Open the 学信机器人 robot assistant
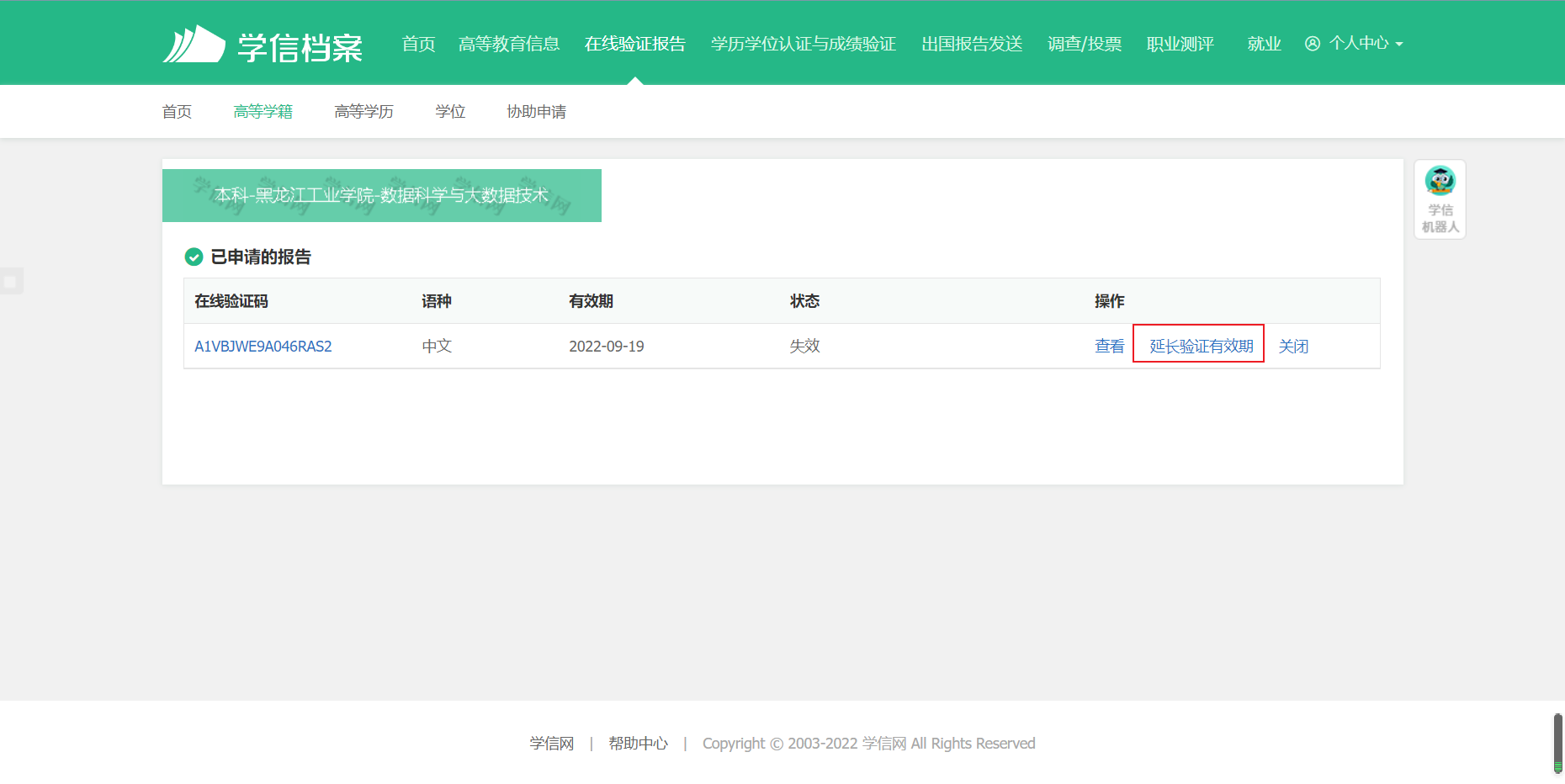The width and height of the screenshot is (1565, 784). point(1440,199)
